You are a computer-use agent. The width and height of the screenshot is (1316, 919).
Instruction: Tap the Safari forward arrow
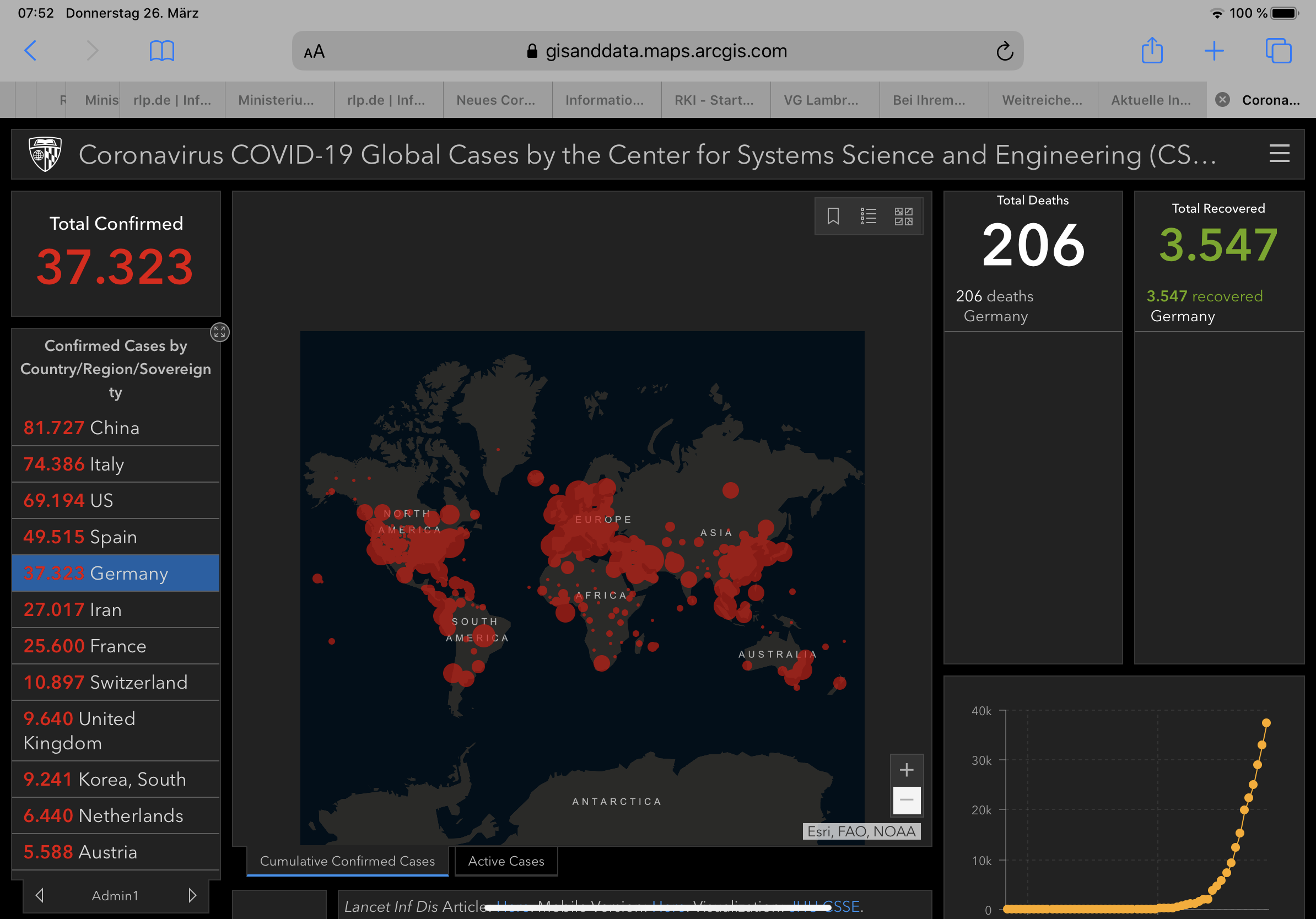pos(92,51)
